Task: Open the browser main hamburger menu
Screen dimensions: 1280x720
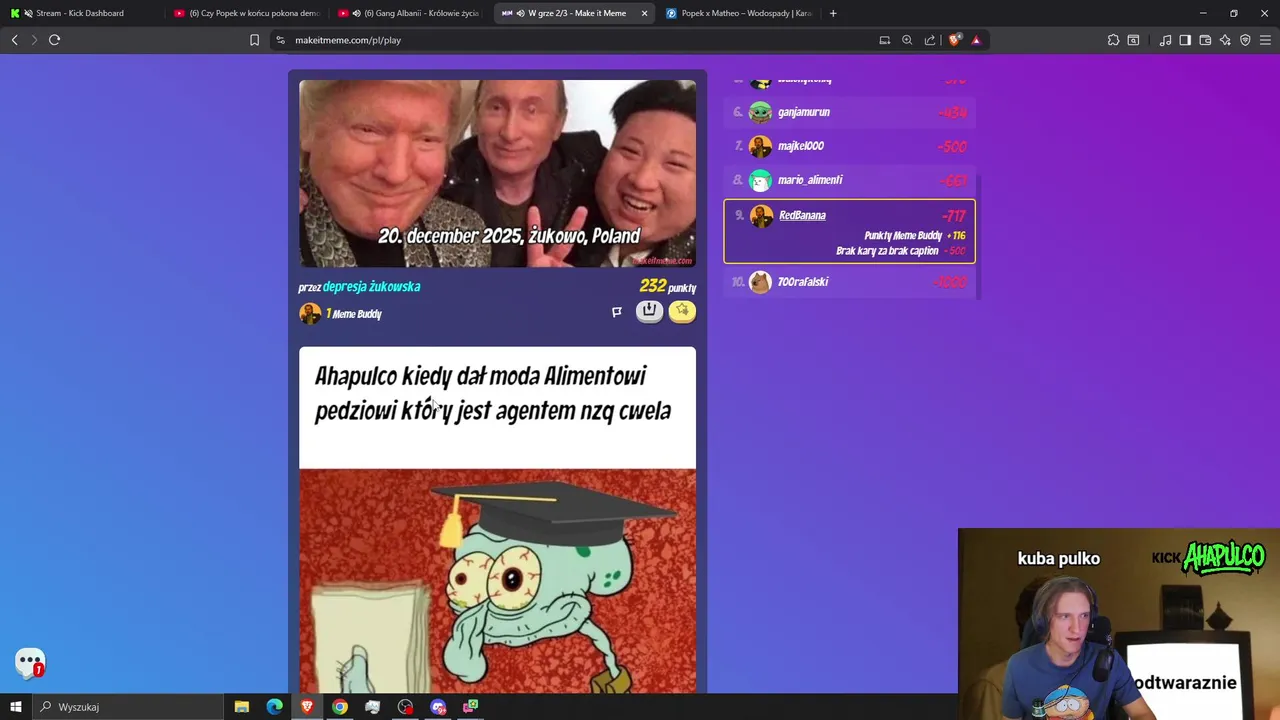Action: [x=1265, y=40]
